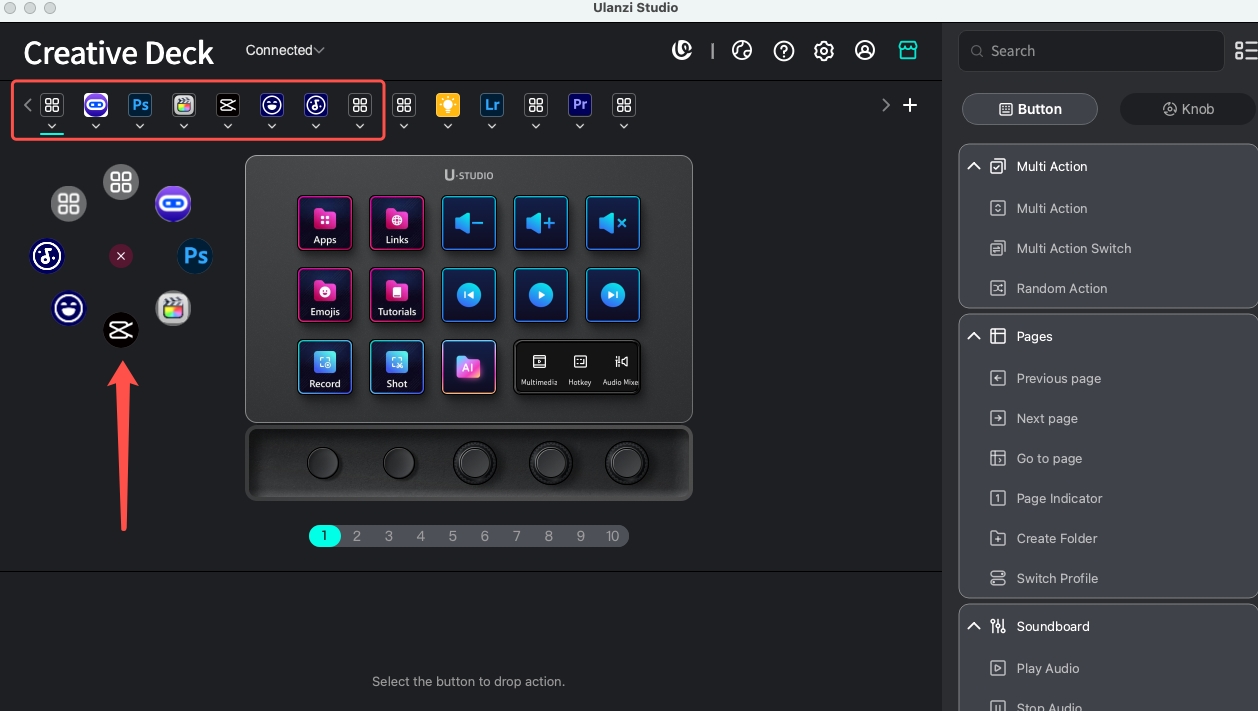Switch to the Knob actions toggle
The image size is (1258, 711).
point(1188,109)
